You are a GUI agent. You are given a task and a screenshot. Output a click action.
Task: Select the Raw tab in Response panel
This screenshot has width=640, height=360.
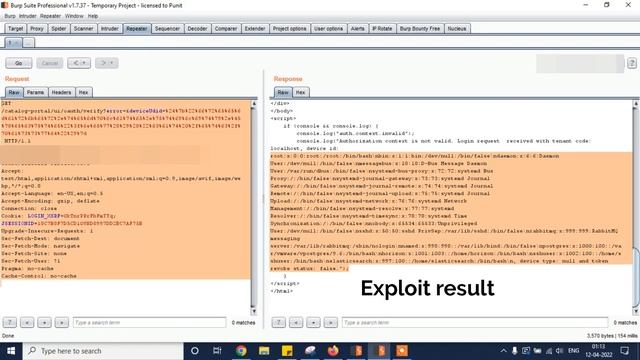pyautogui.click(x=283, y=92)
